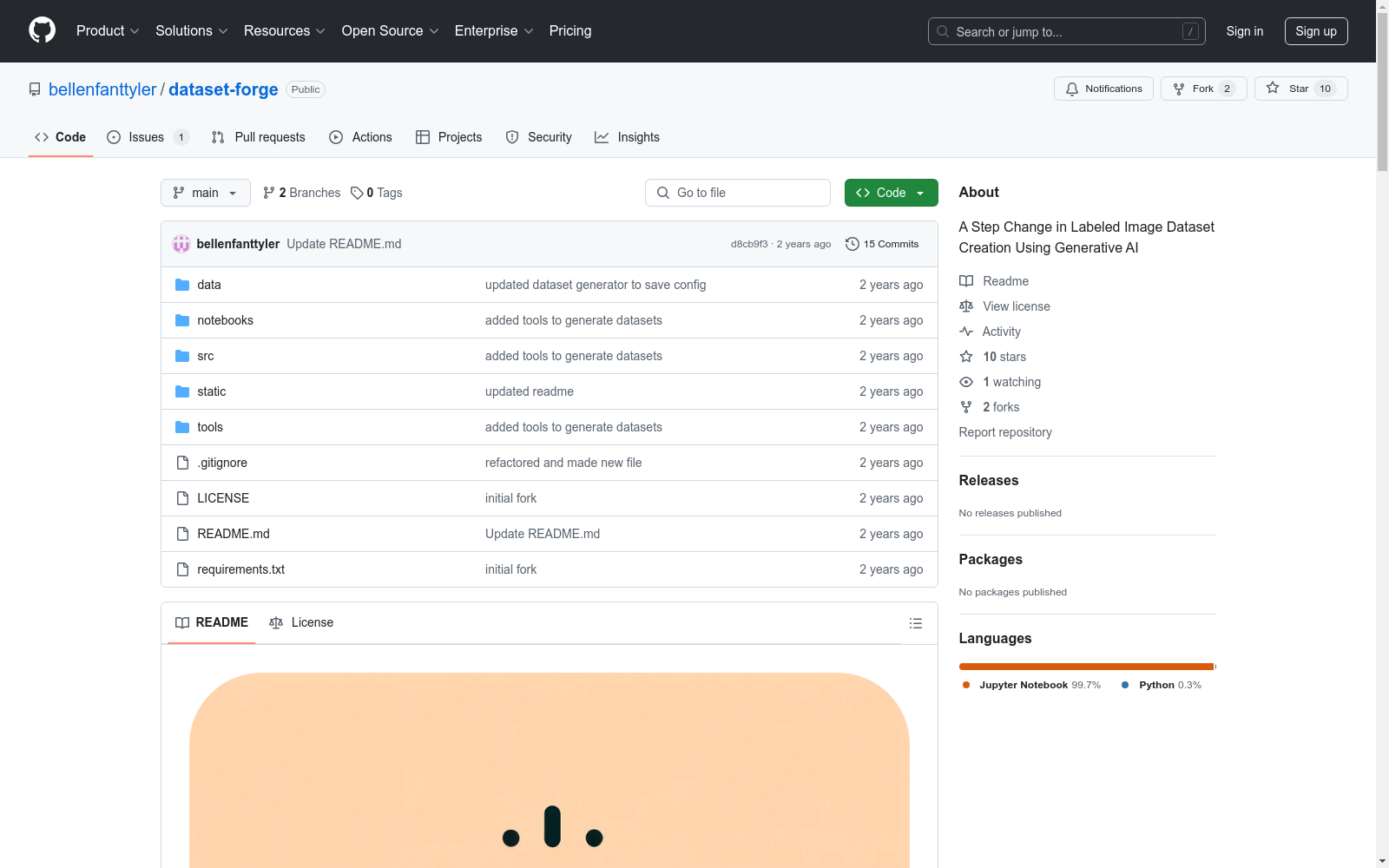
Task: Select the License tab
Action: (301, 623)
